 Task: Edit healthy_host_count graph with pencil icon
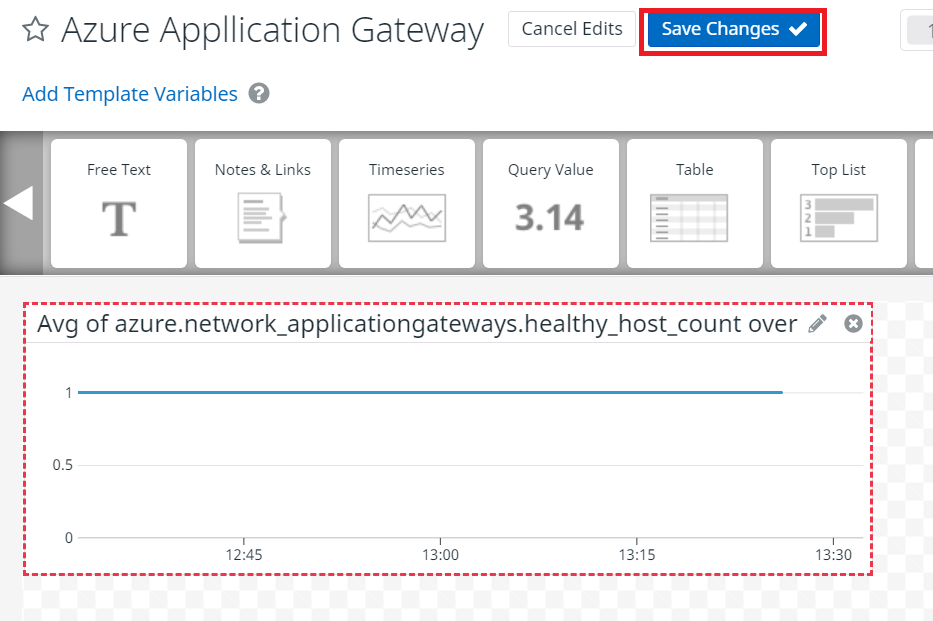coord(818,324)
